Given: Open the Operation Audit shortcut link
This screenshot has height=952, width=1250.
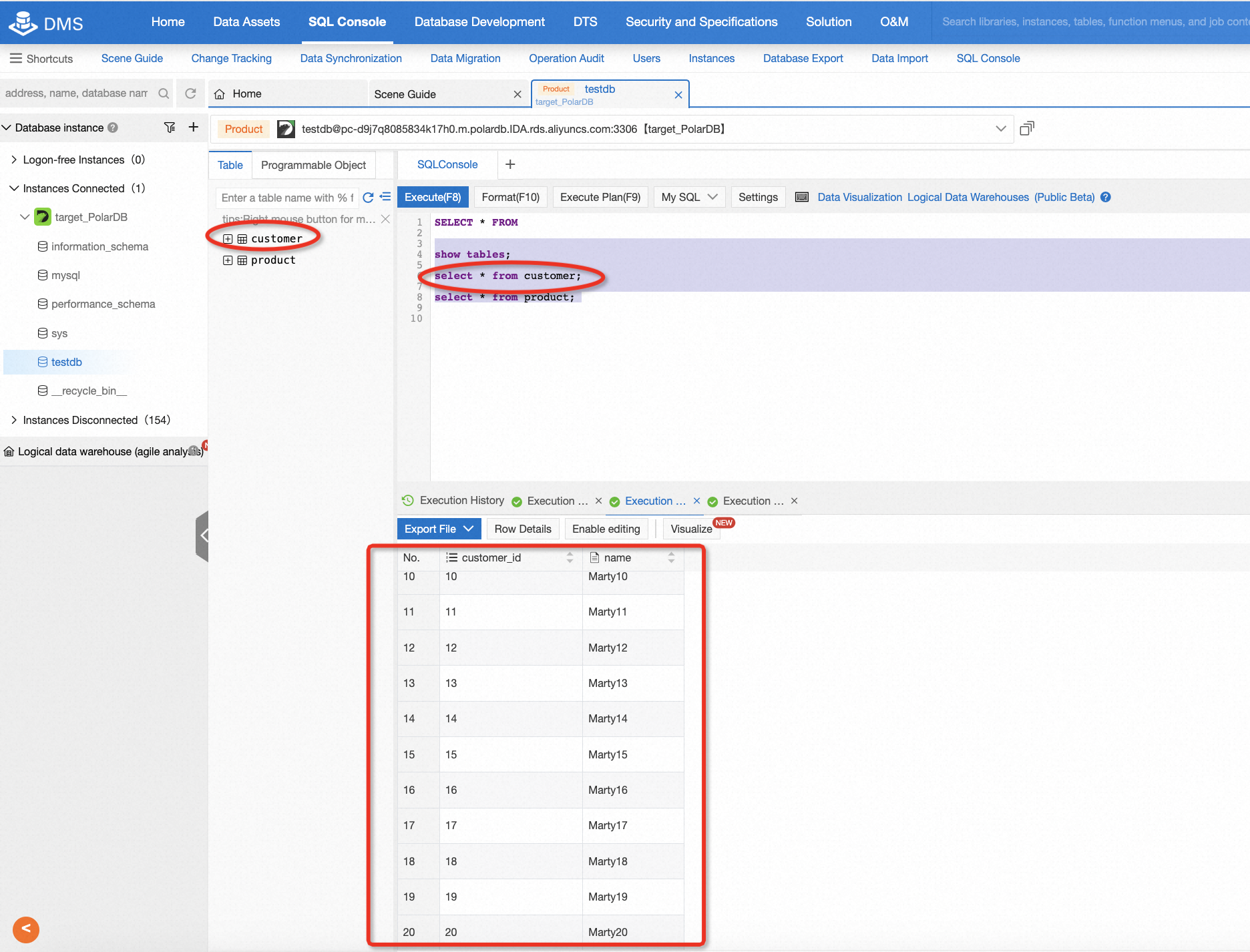Looking at the screenshot, I should 566,58.
